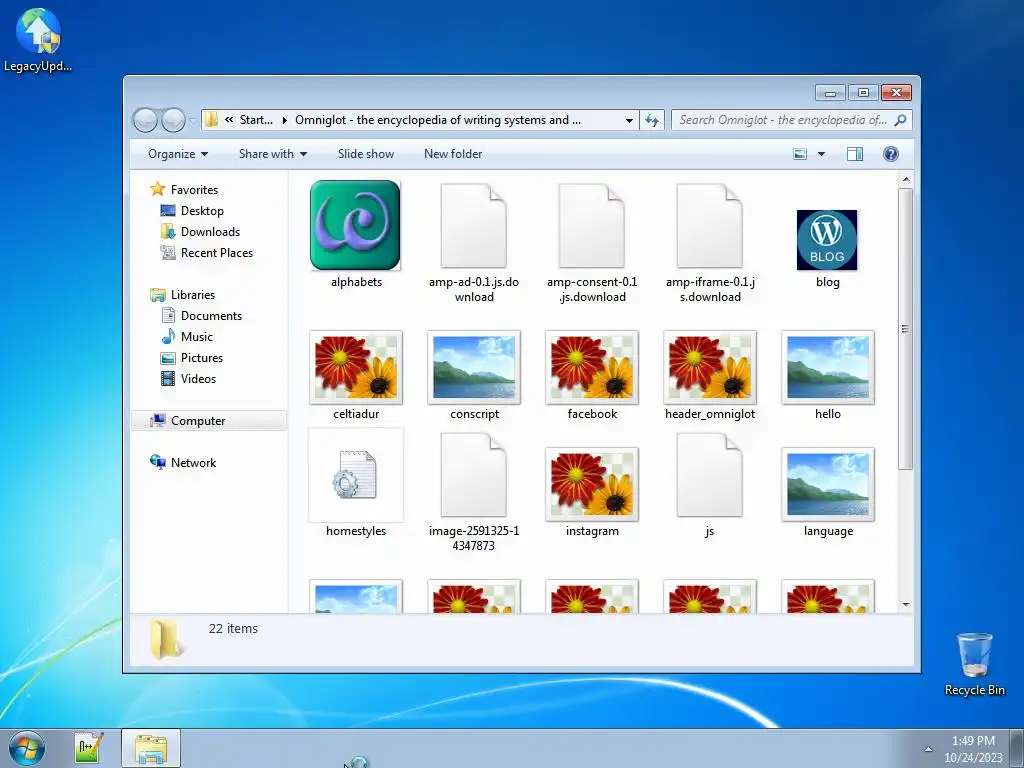
Task: Select the hello image file
Action: click(x=828, y=367)
